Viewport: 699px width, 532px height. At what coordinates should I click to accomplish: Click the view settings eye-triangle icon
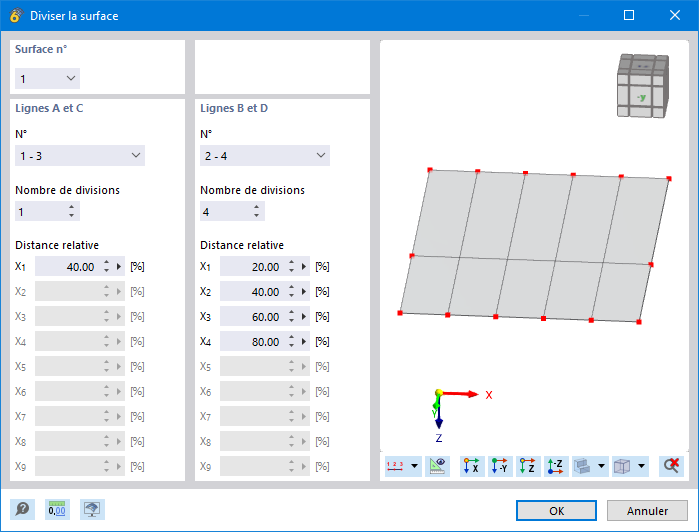click(x=437, y=466)
